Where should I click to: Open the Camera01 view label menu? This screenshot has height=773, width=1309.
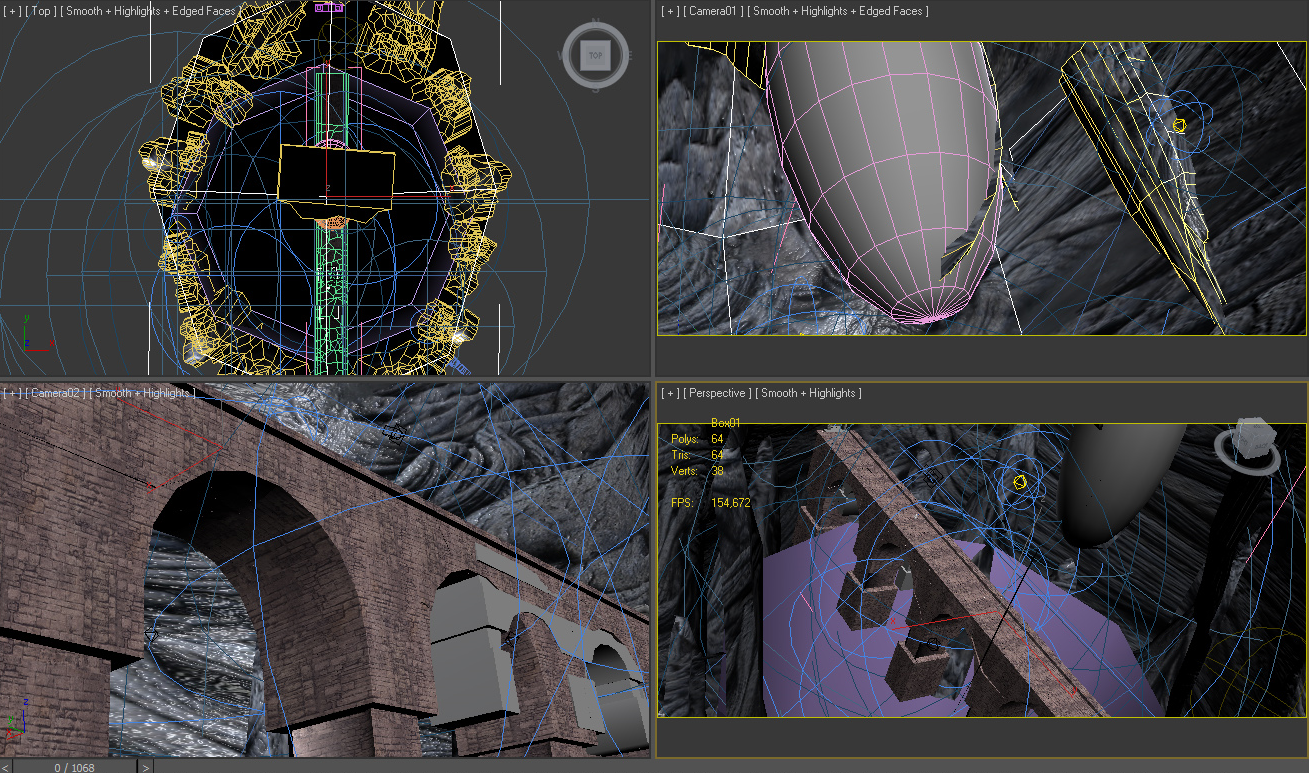click(x=712, y=11)
